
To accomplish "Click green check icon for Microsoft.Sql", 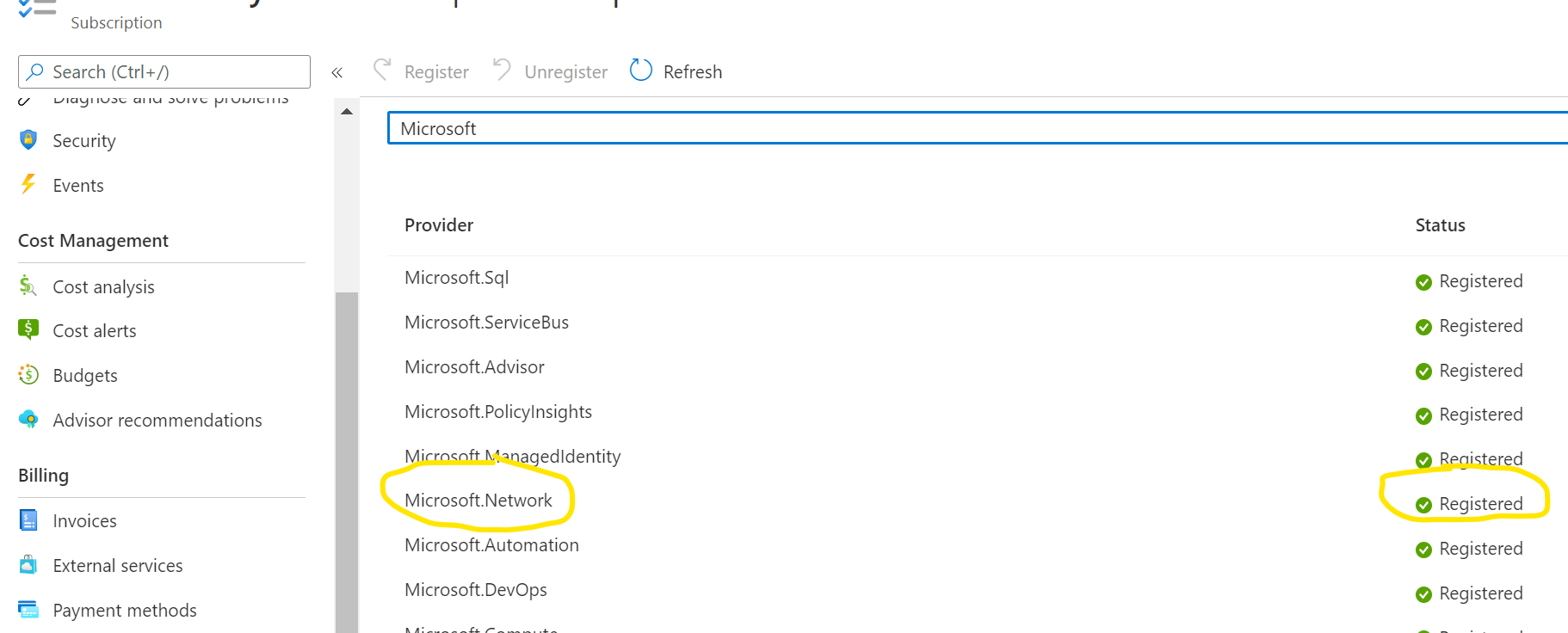I will [x=1423, y=282].
